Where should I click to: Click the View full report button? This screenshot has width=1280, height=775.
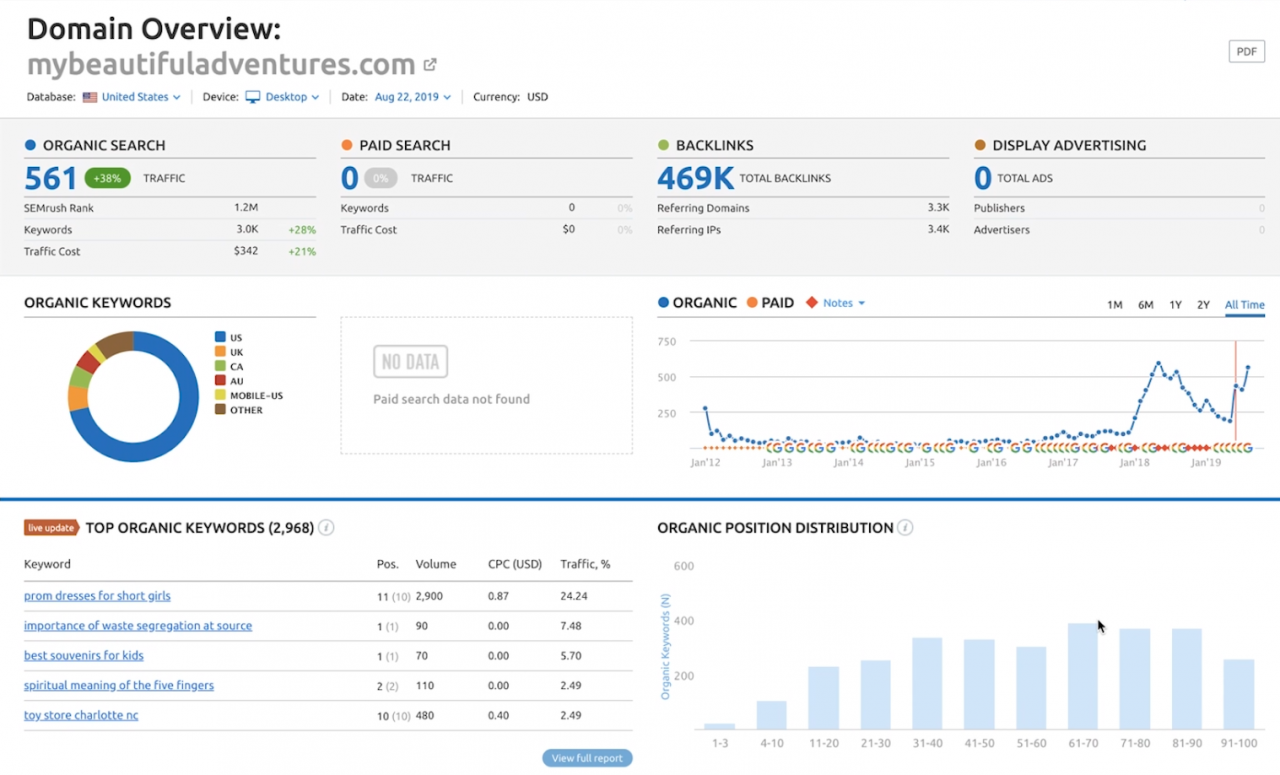pos(587,758)
